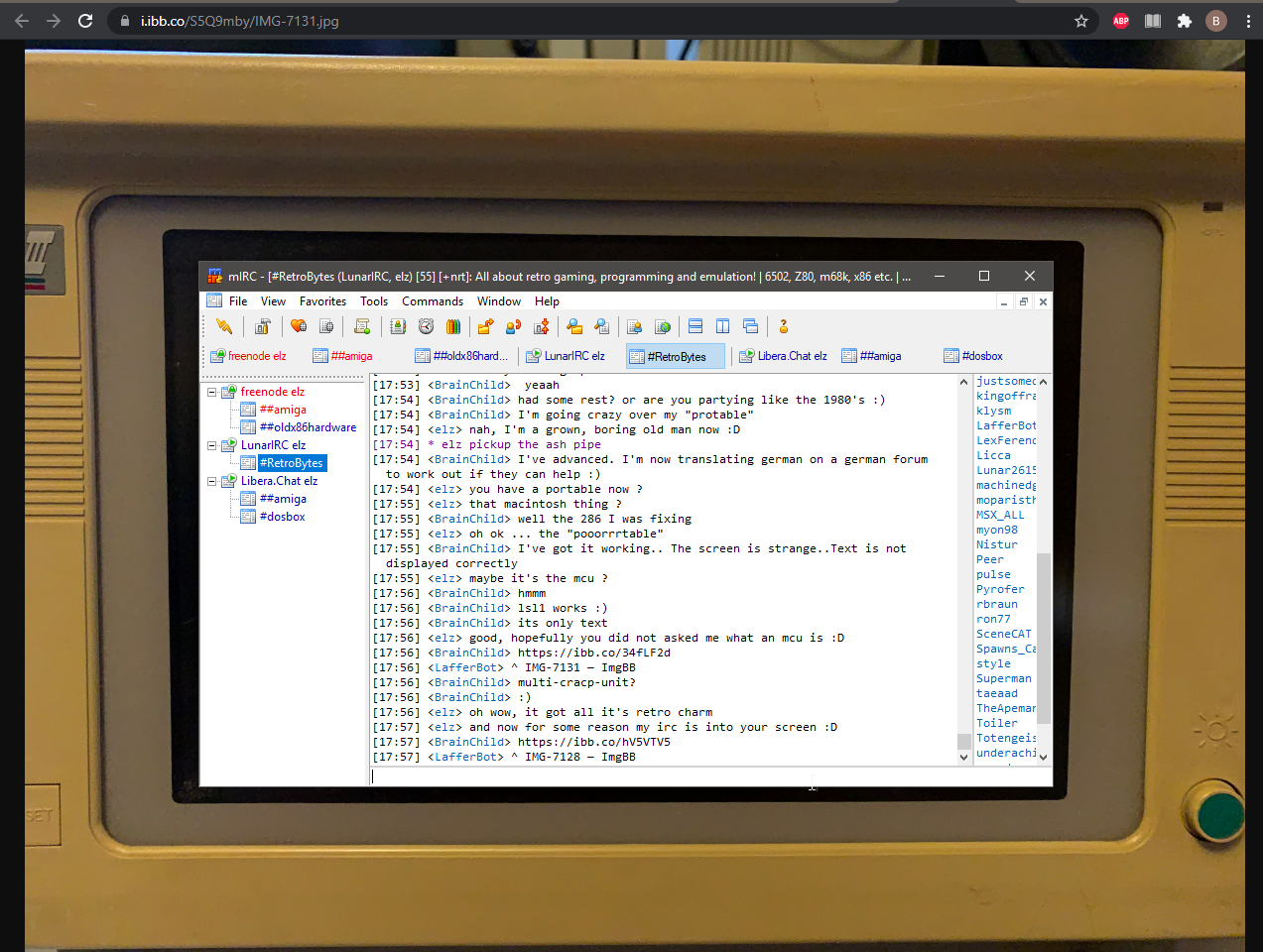
Task: Open the URLs List globe icon
Action: 663,326
